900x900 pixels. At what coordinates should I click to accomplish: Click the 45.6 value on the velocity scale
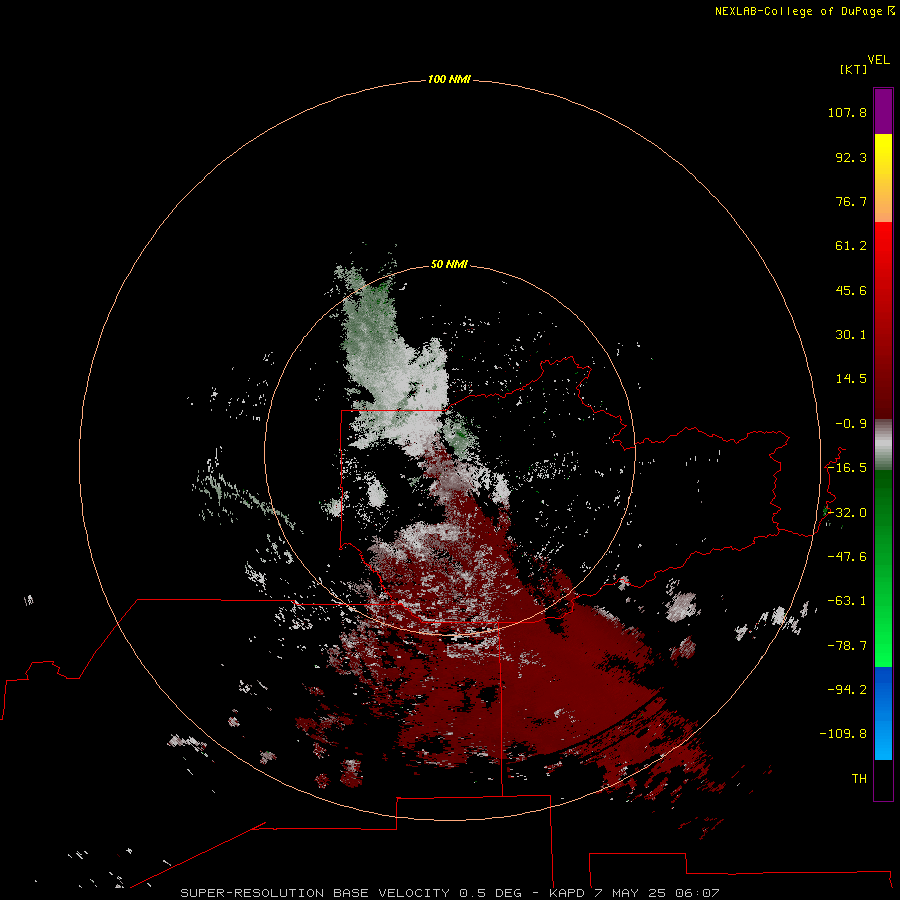coord(851,290)
